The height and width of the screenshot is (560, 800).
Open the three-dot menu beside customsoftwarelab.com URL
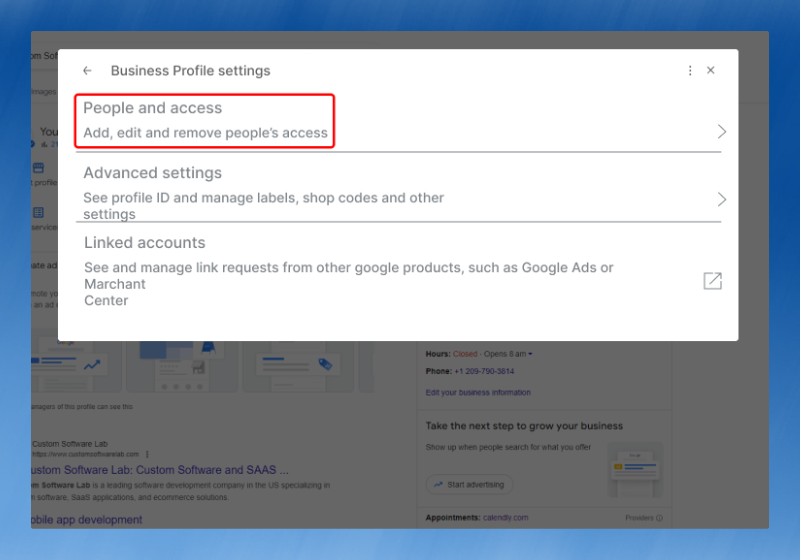(147, 454)
